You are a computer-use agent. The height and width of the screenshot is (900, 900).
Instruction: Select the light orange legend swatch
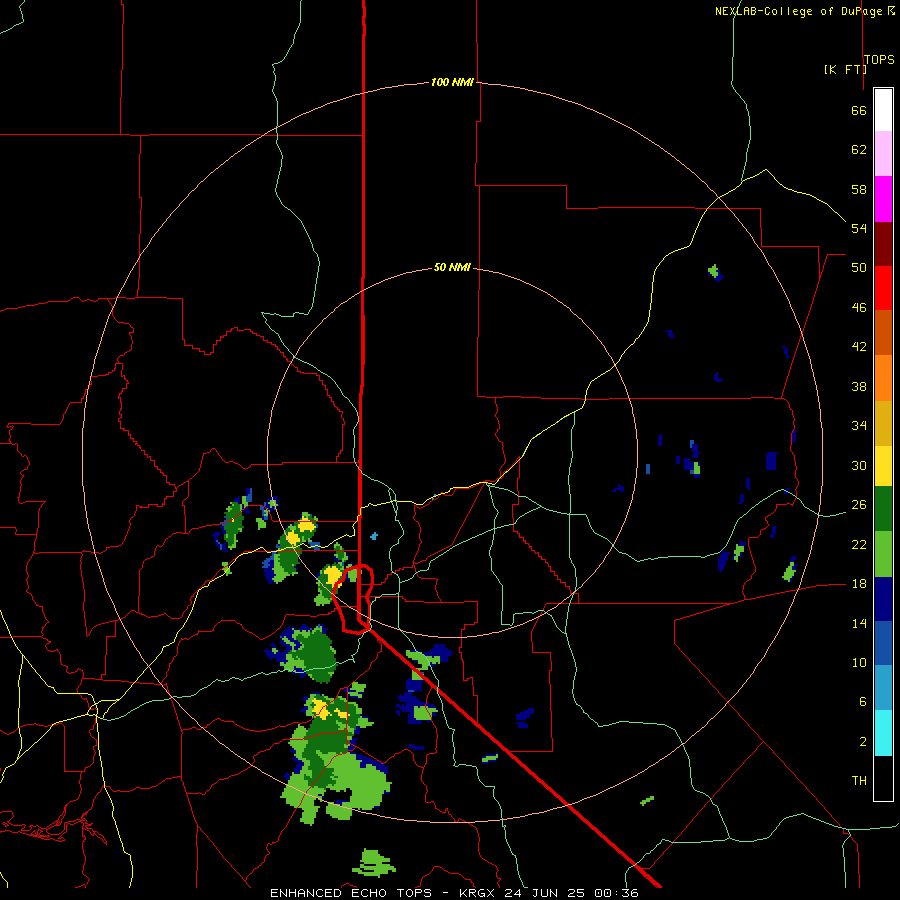tap(883, 378)
